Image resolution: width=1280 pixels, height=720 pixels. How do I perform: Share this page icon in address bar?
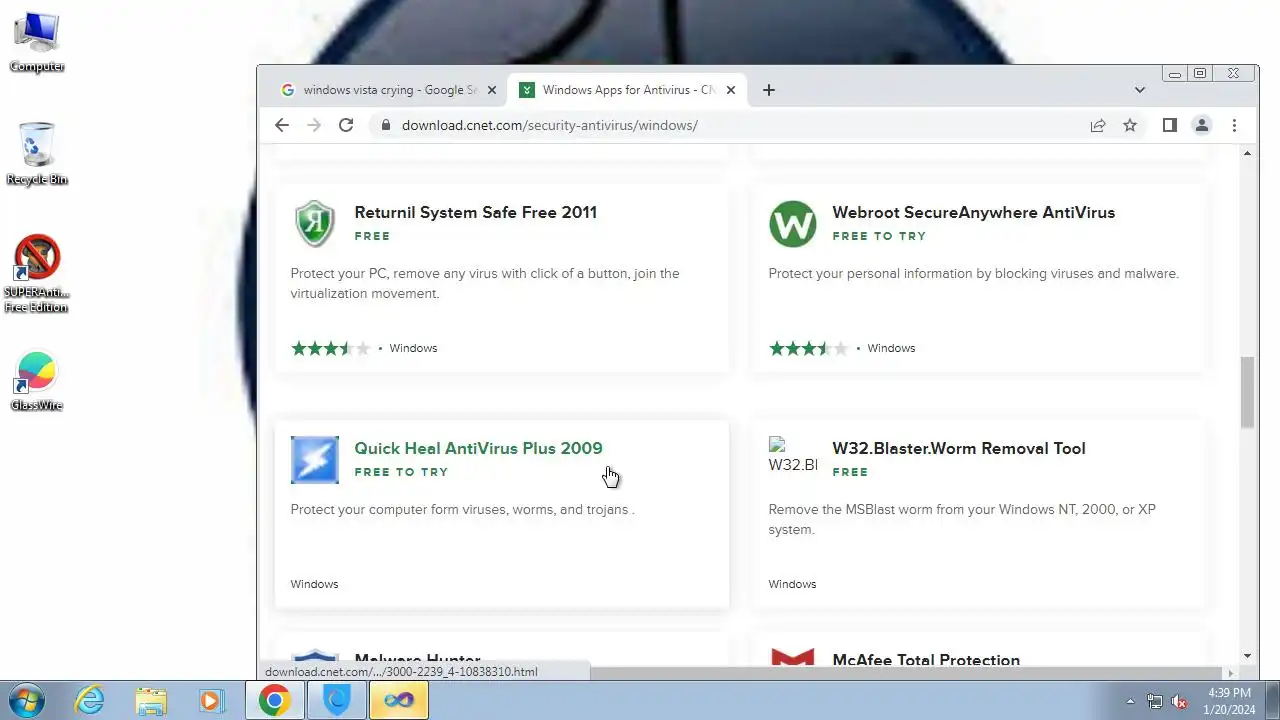tap(1098, 125)
